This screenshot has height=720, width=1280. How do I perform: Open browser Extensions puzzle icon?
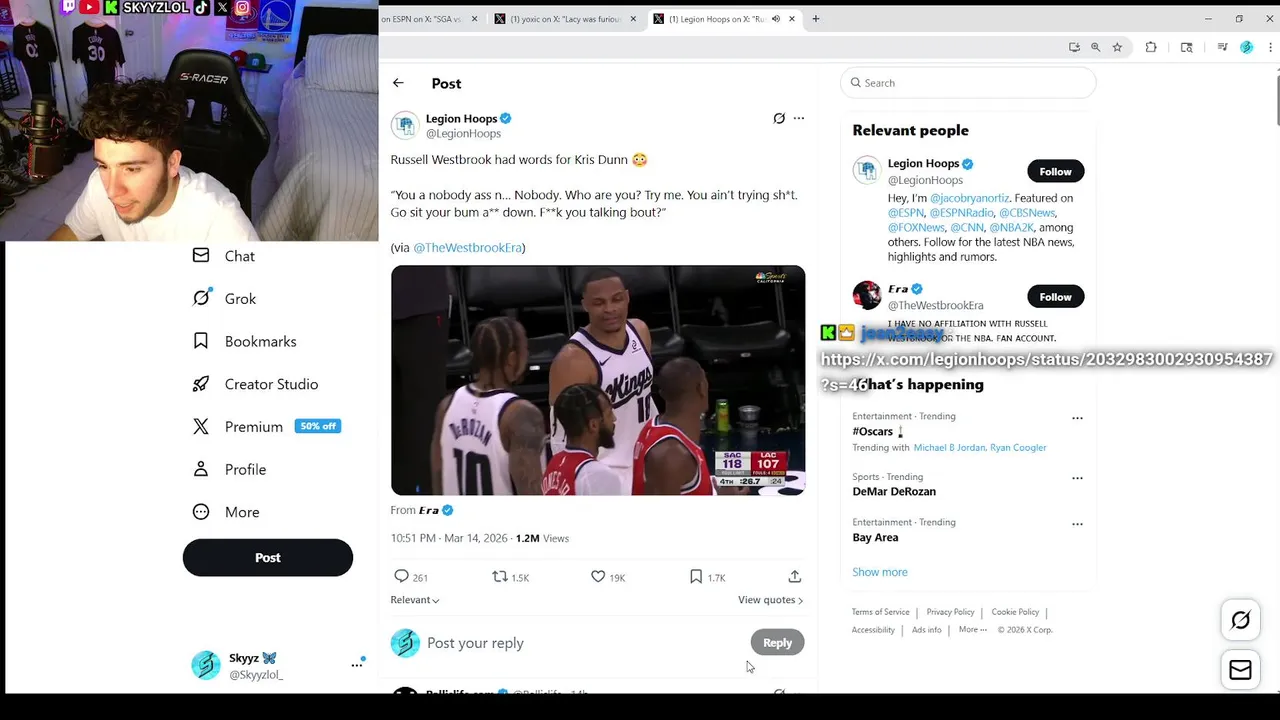coord(1151,47)
